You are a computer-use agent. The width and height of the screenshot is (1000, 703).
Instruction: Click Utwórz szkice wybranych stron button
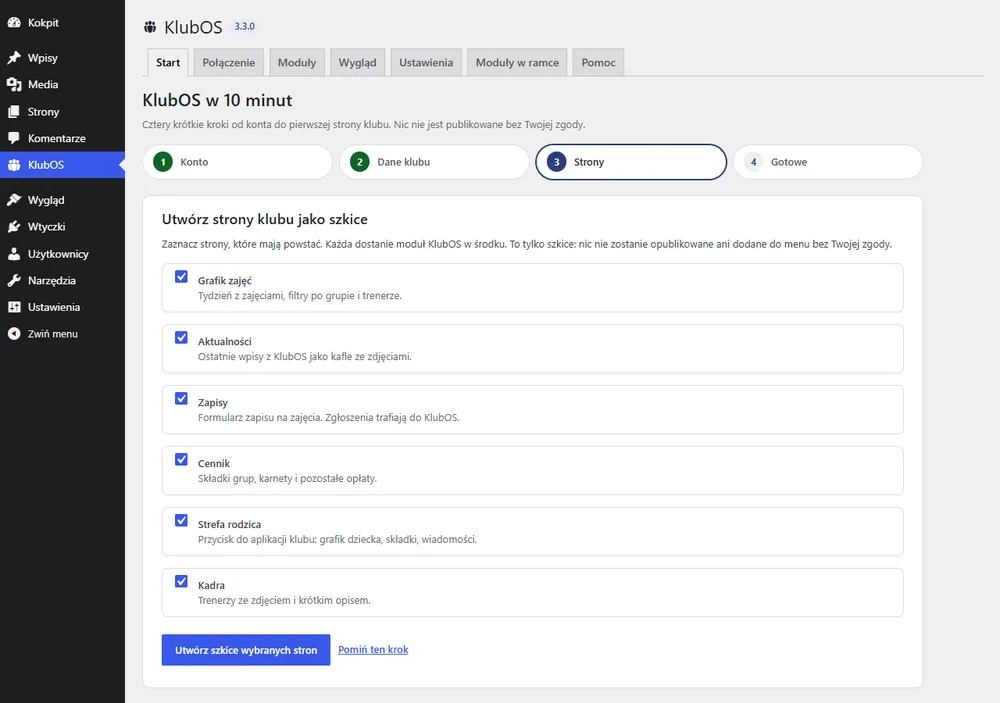pos(246,650)
